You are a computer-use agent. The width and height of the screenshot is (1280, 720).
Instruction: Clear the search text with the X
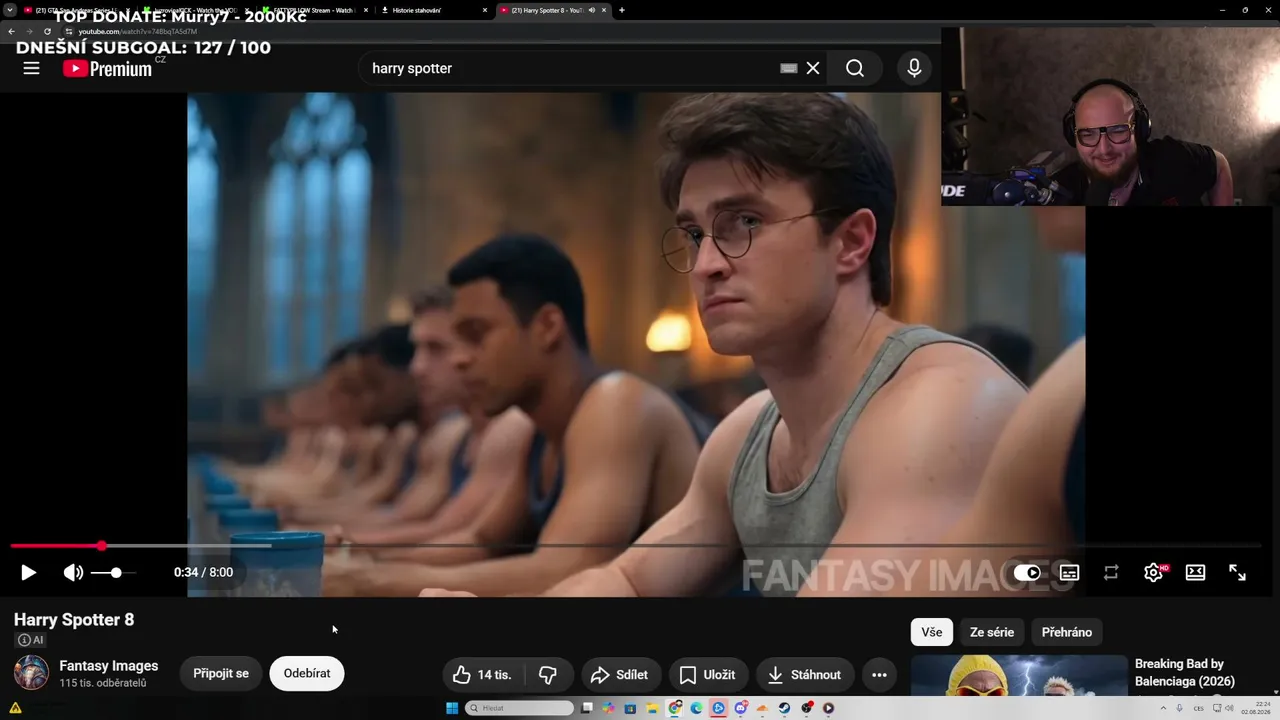(x=813, y=68)
